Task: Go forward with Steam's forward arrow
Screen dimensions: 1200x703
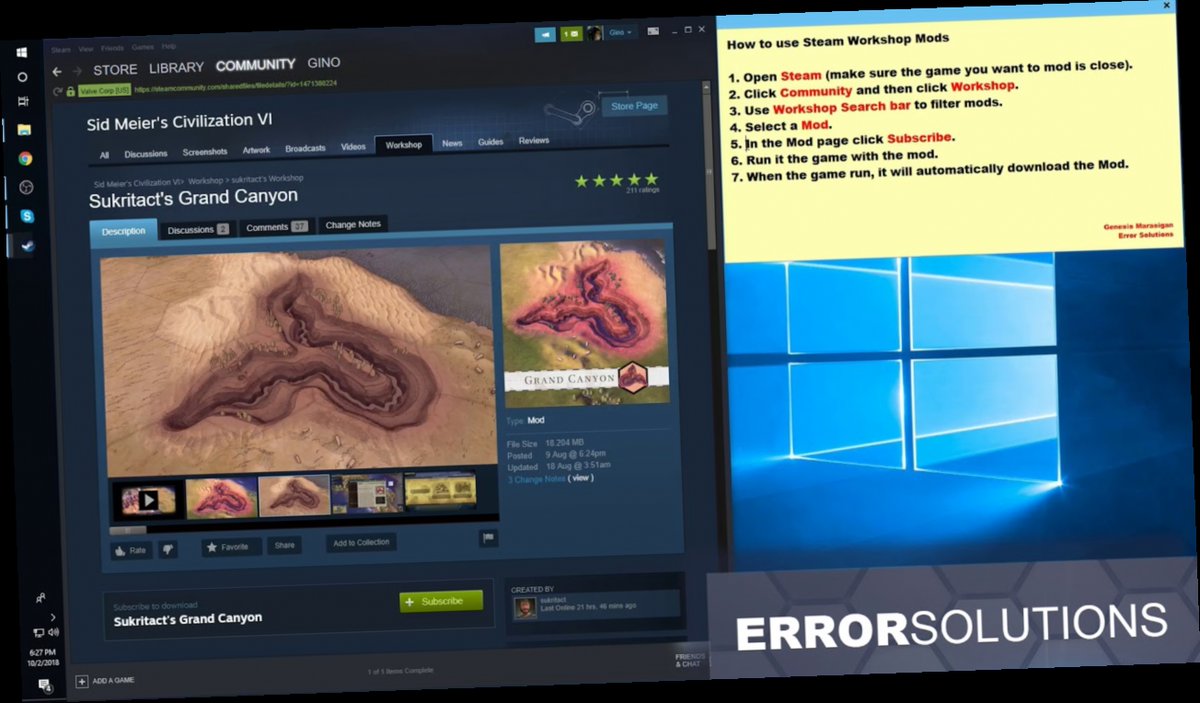Action: click(x=79, y=71)
